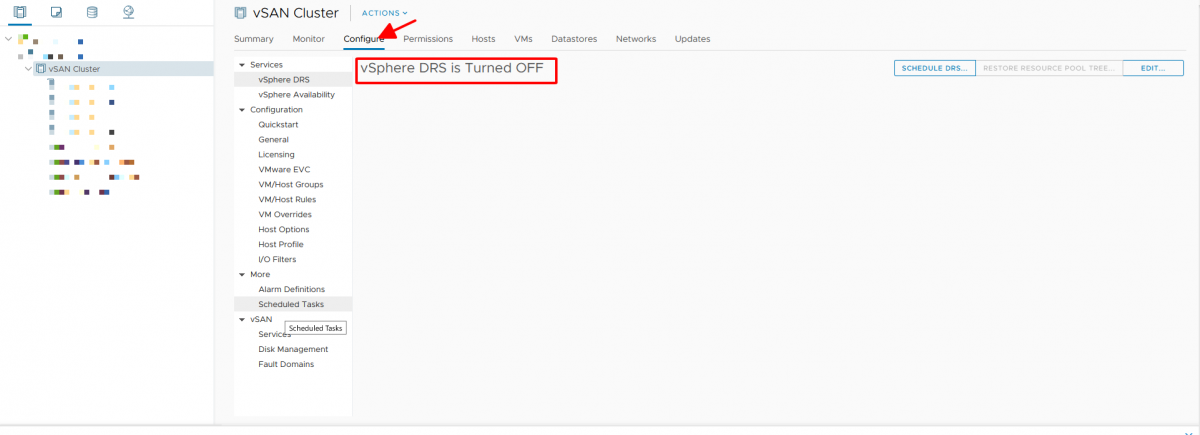Collapse the More section

(241, 274)
